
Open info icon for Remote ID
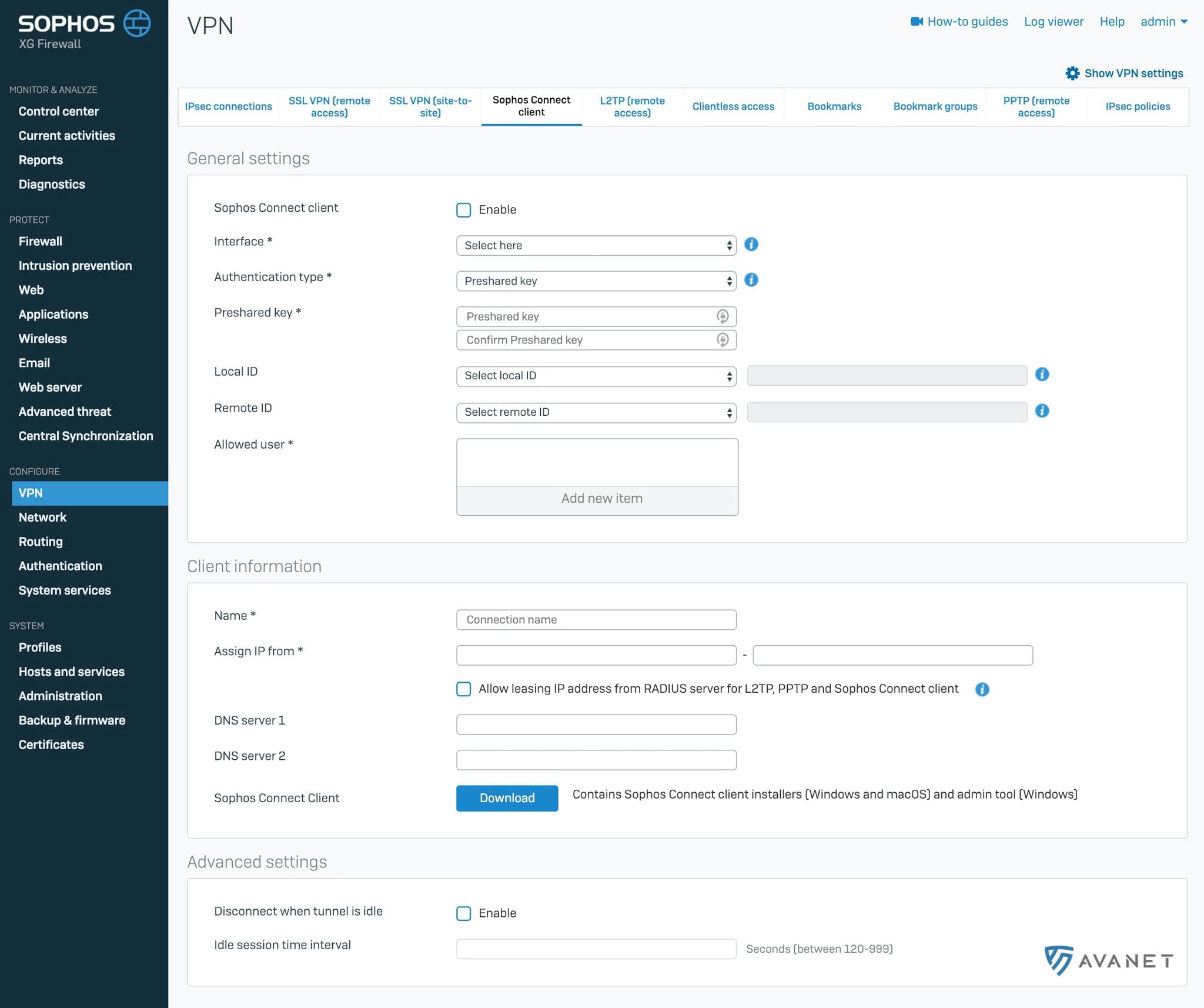(x=1042, y=410)
